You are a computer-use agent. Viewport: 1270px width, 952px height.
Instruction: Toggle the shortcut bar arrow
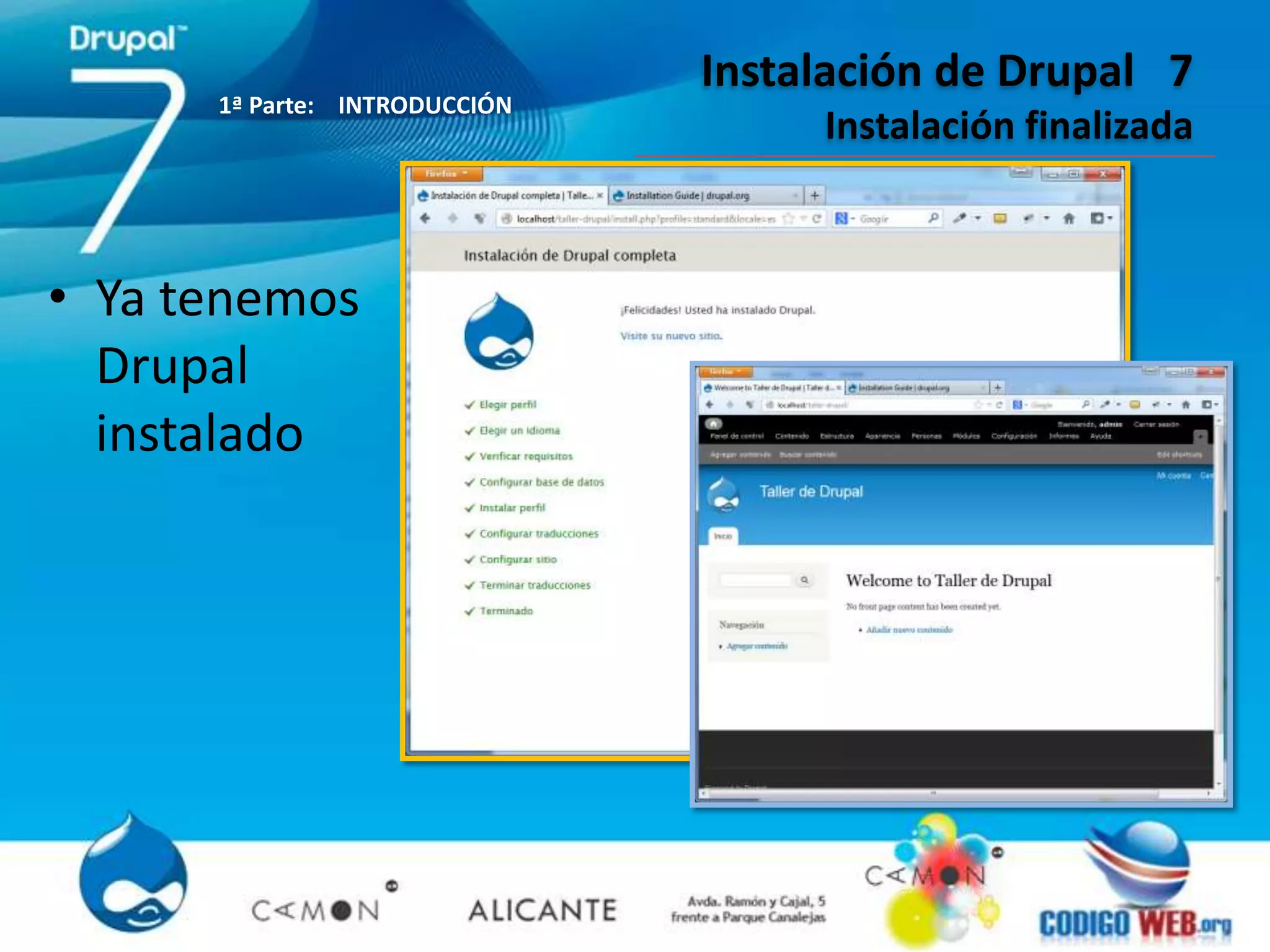[x=1201, y=437]
